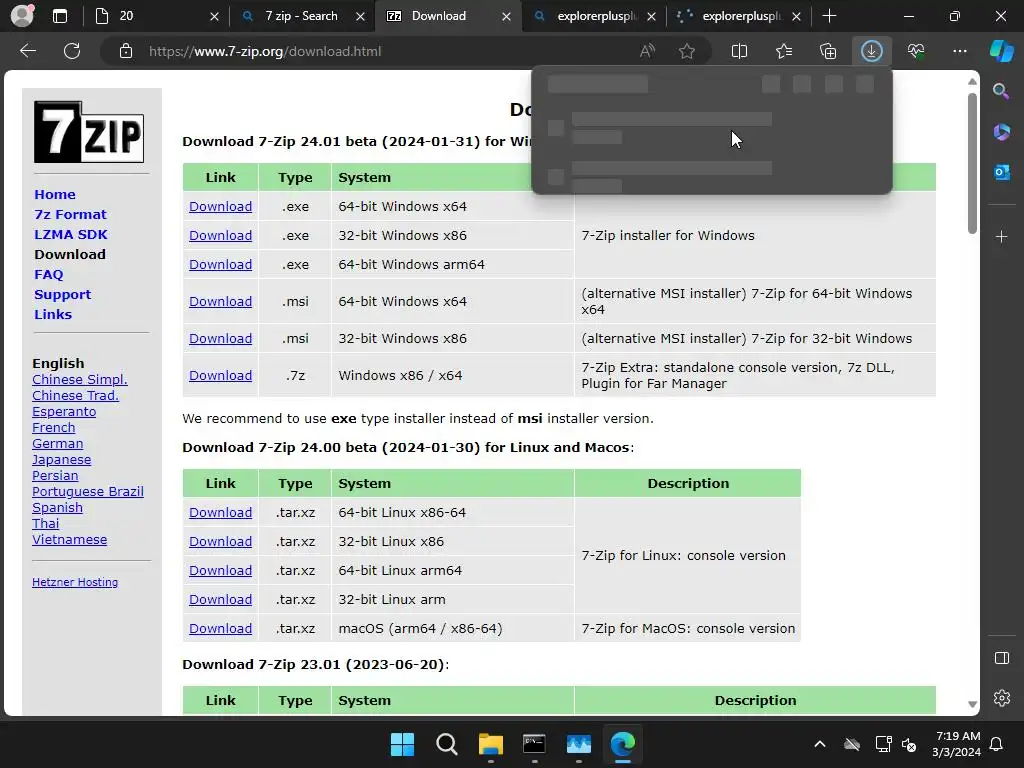1024x768 pixels.
Task: Open a new browser tab
Action: click(x=829, y=16)
